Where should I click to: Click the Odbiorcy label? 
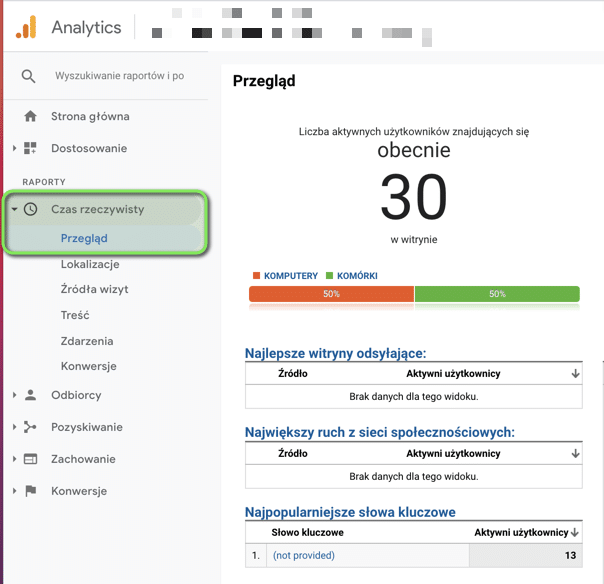click(76, 395)
